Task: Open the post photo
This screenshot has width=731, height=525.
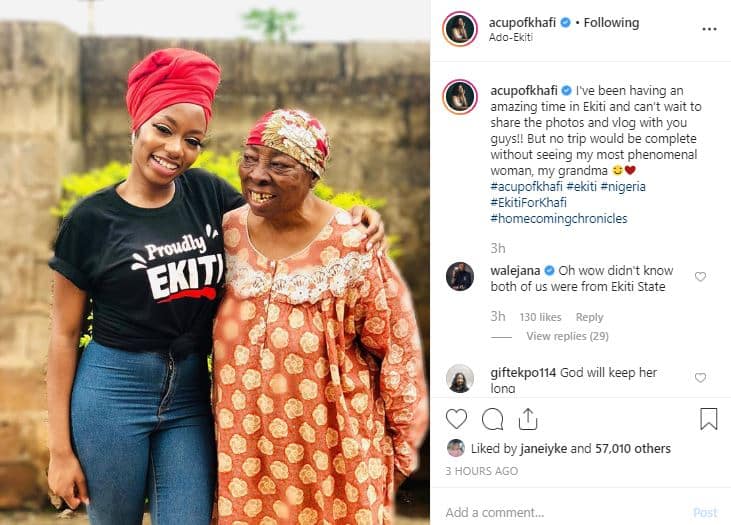Action: tap(215, 262)
